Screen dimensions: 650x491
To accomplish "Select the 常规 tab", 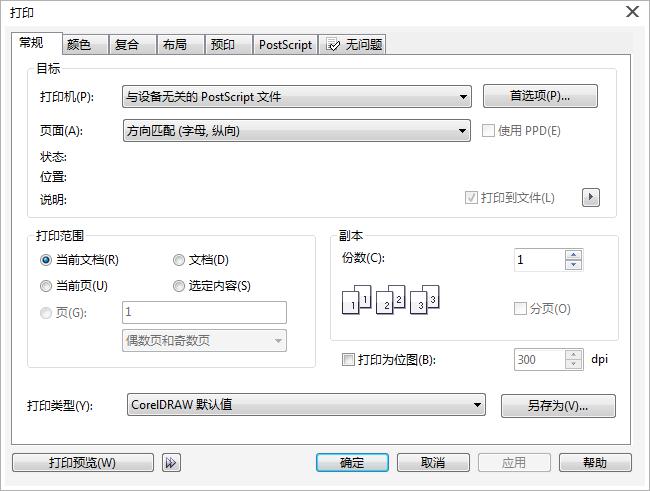I will click(x=37, y=43).
